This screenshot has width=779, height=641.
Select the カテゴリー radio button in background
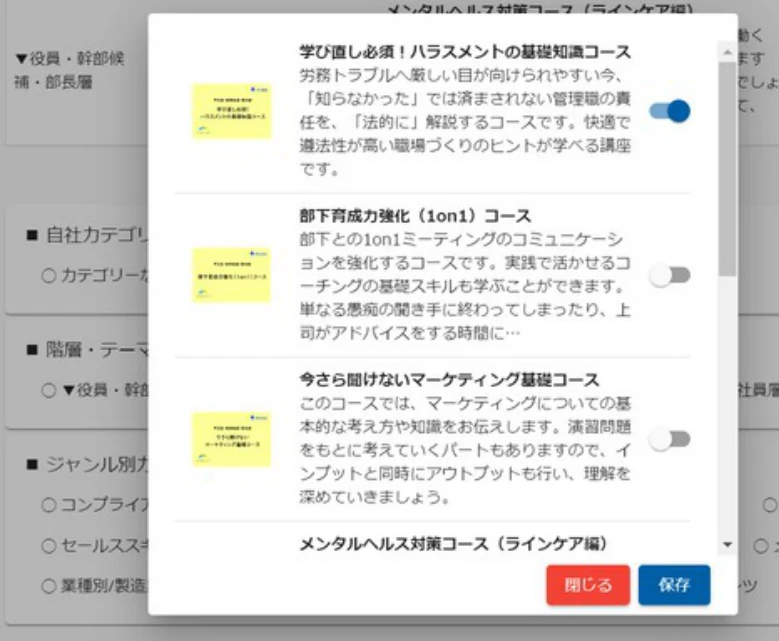point(49,275)
